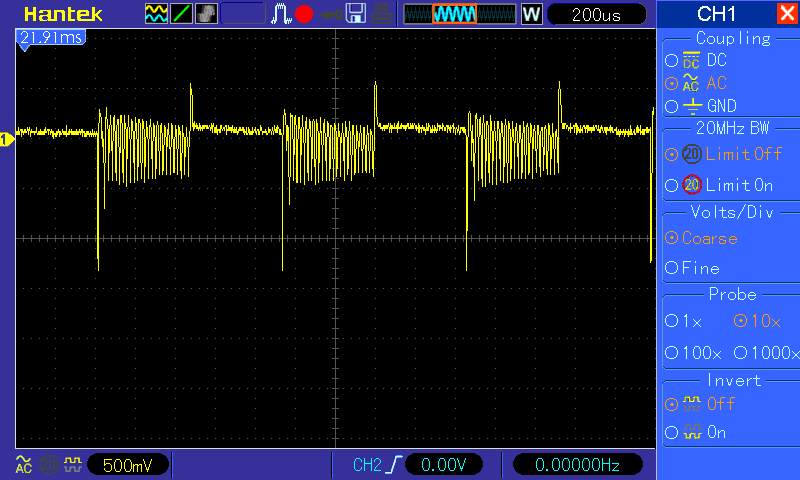Click the Hantek logo
The width and height of the screenshot is (800, 480).
[x=63, y=14]
